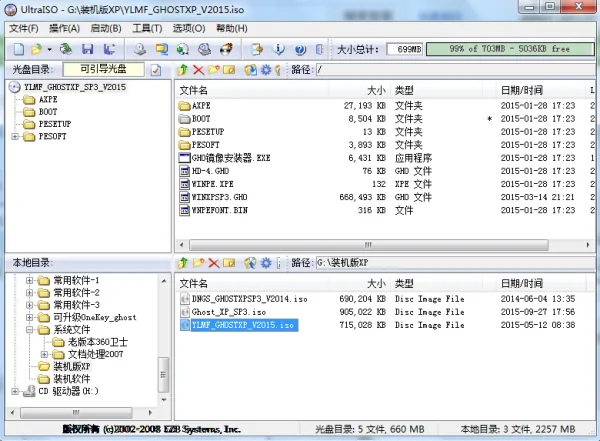Open the 选项(O) menu
Screen dimensions: 600x441
189,29
